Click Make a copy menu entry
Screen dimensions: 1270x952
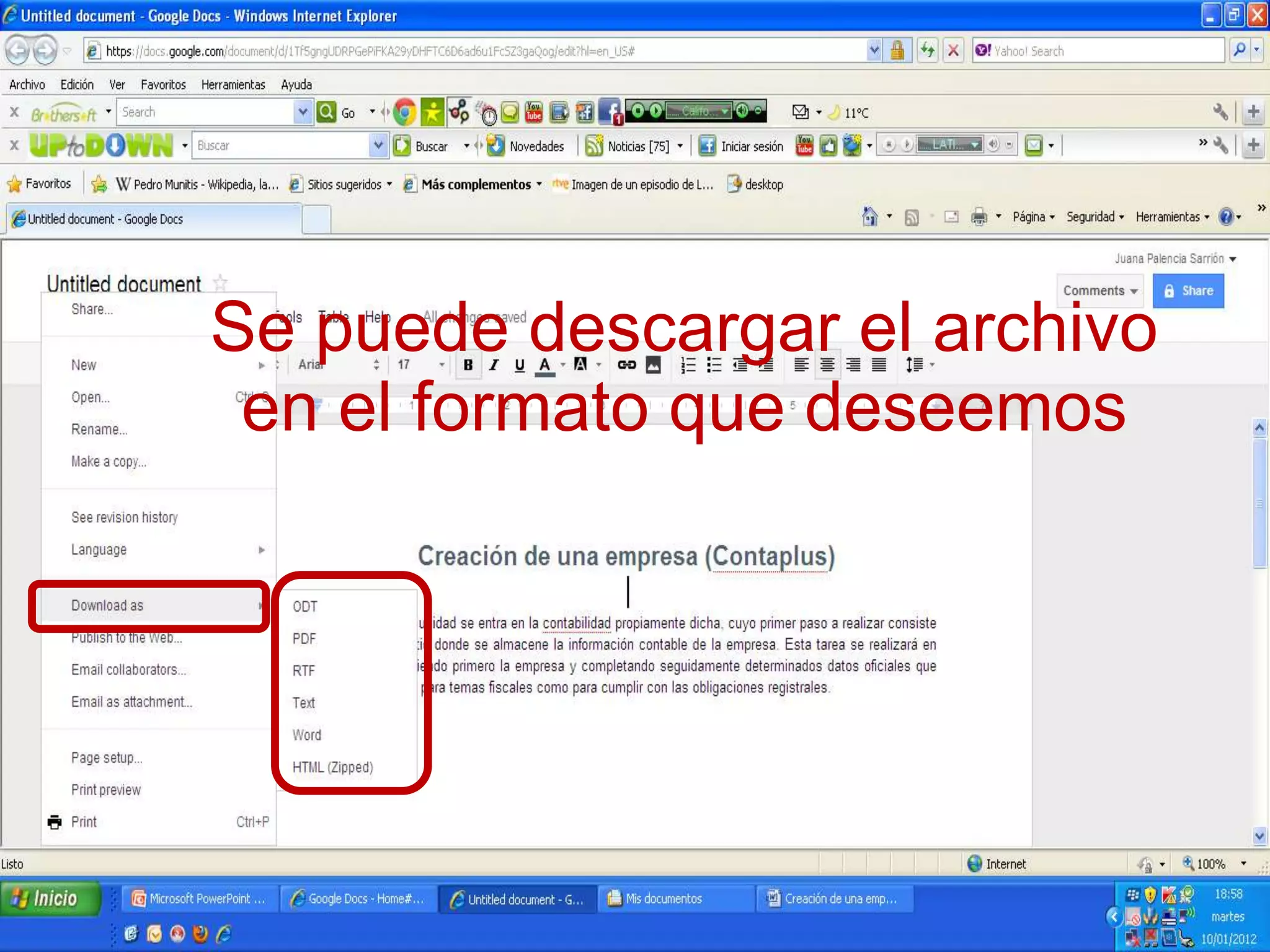tap(109, 462)
